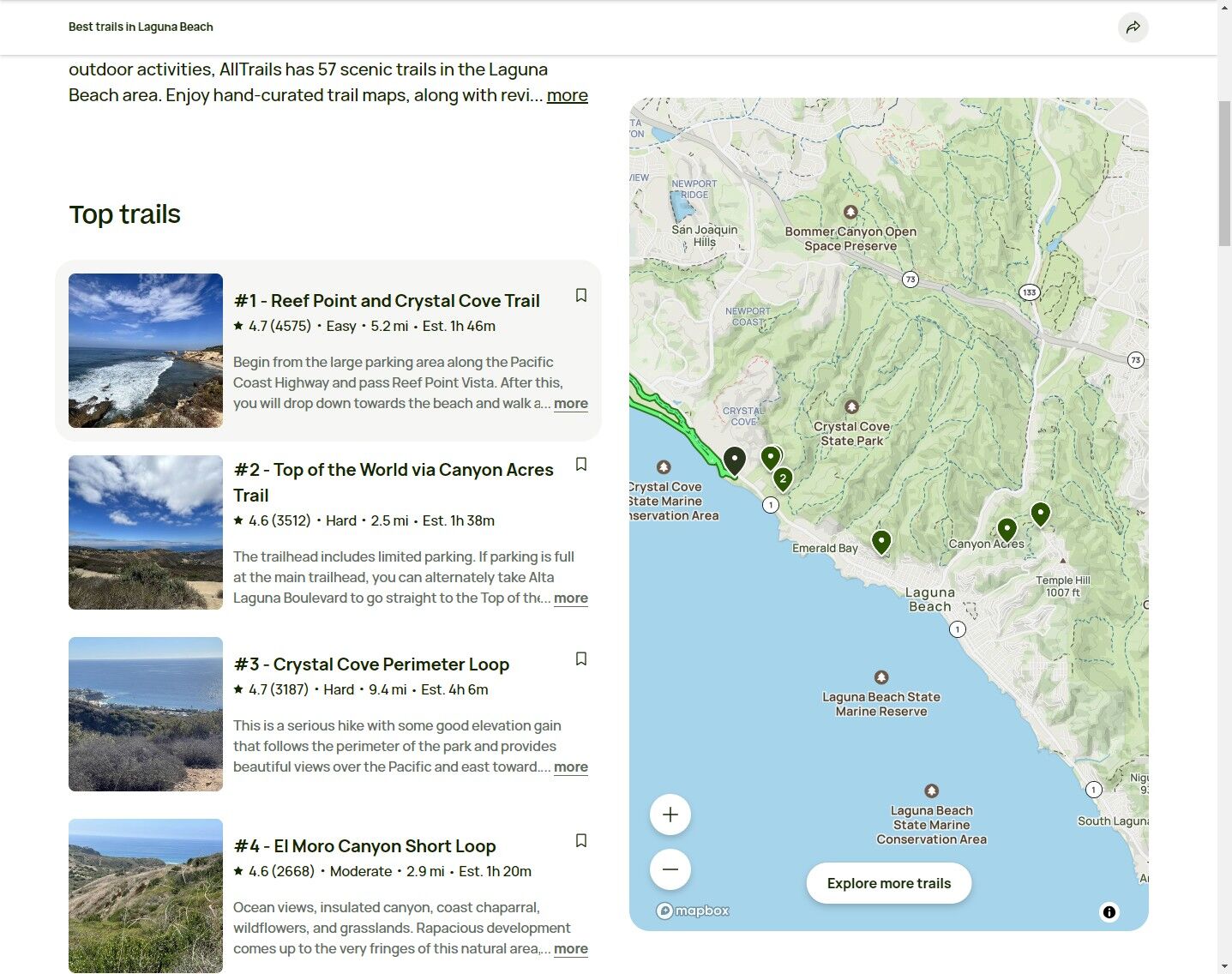Click the 'Best trails in Laguna Beach' header title
The height and width of the screenshot is (974, 1232).
[141, 27]
